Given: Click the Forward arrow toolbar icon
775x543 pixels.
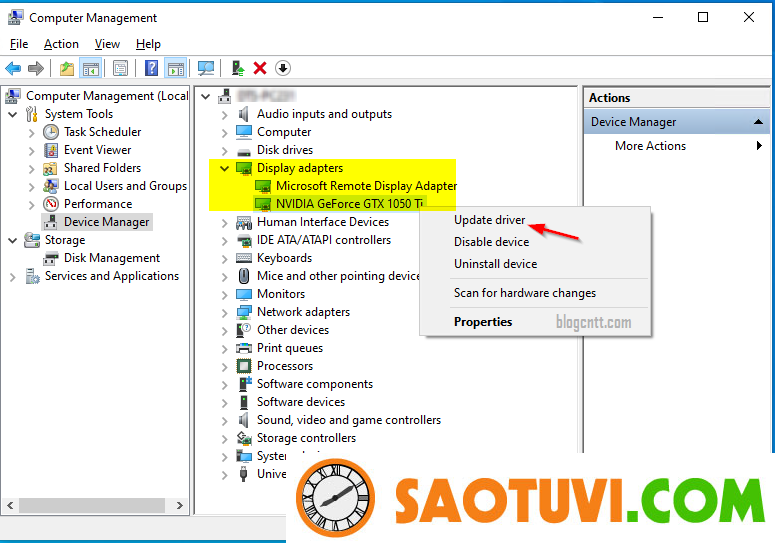Looking at the screenshot, I should click(x=36, y=68).
